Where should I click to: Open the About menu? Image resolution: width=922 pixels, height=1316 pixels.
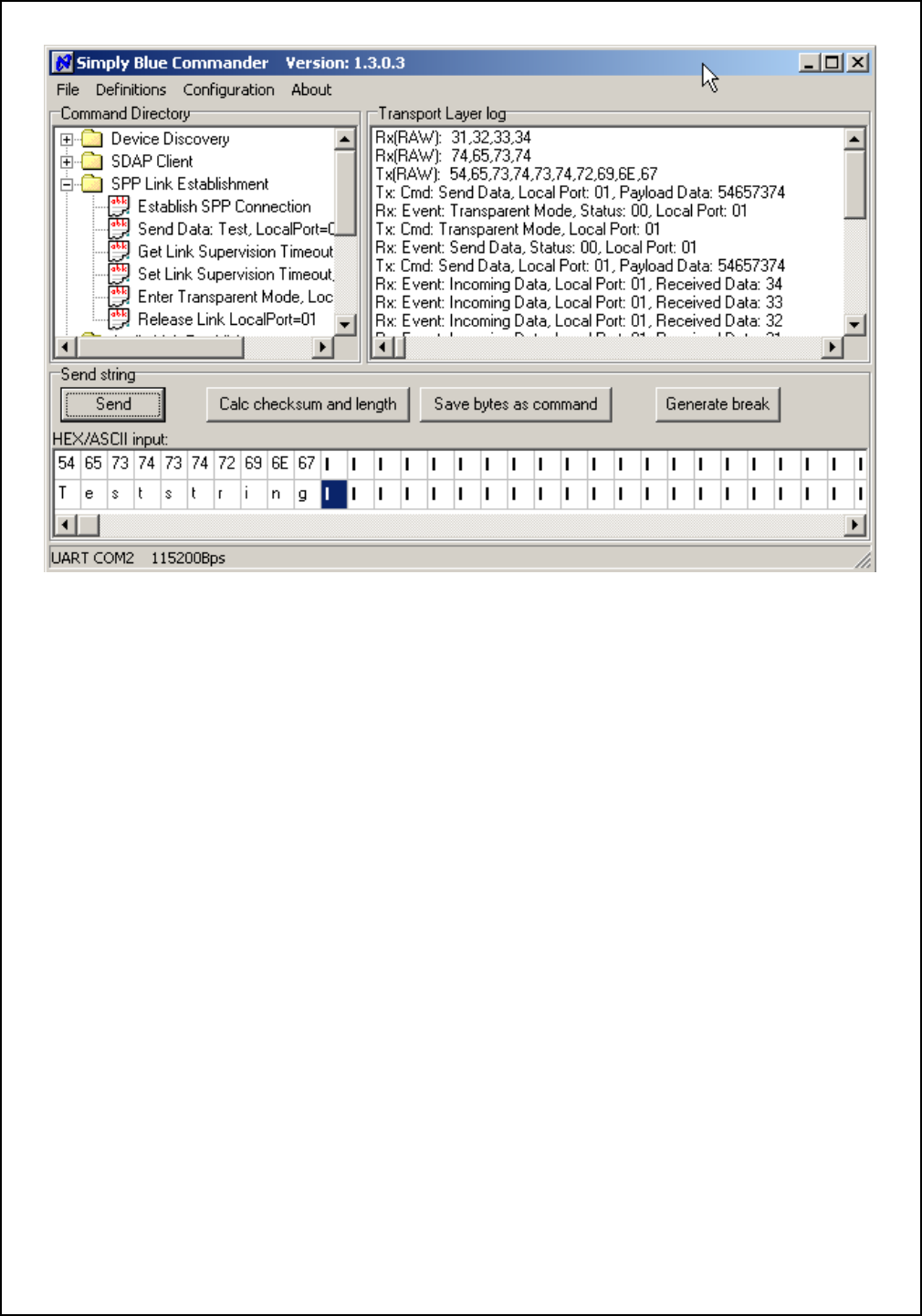[311, 89]
